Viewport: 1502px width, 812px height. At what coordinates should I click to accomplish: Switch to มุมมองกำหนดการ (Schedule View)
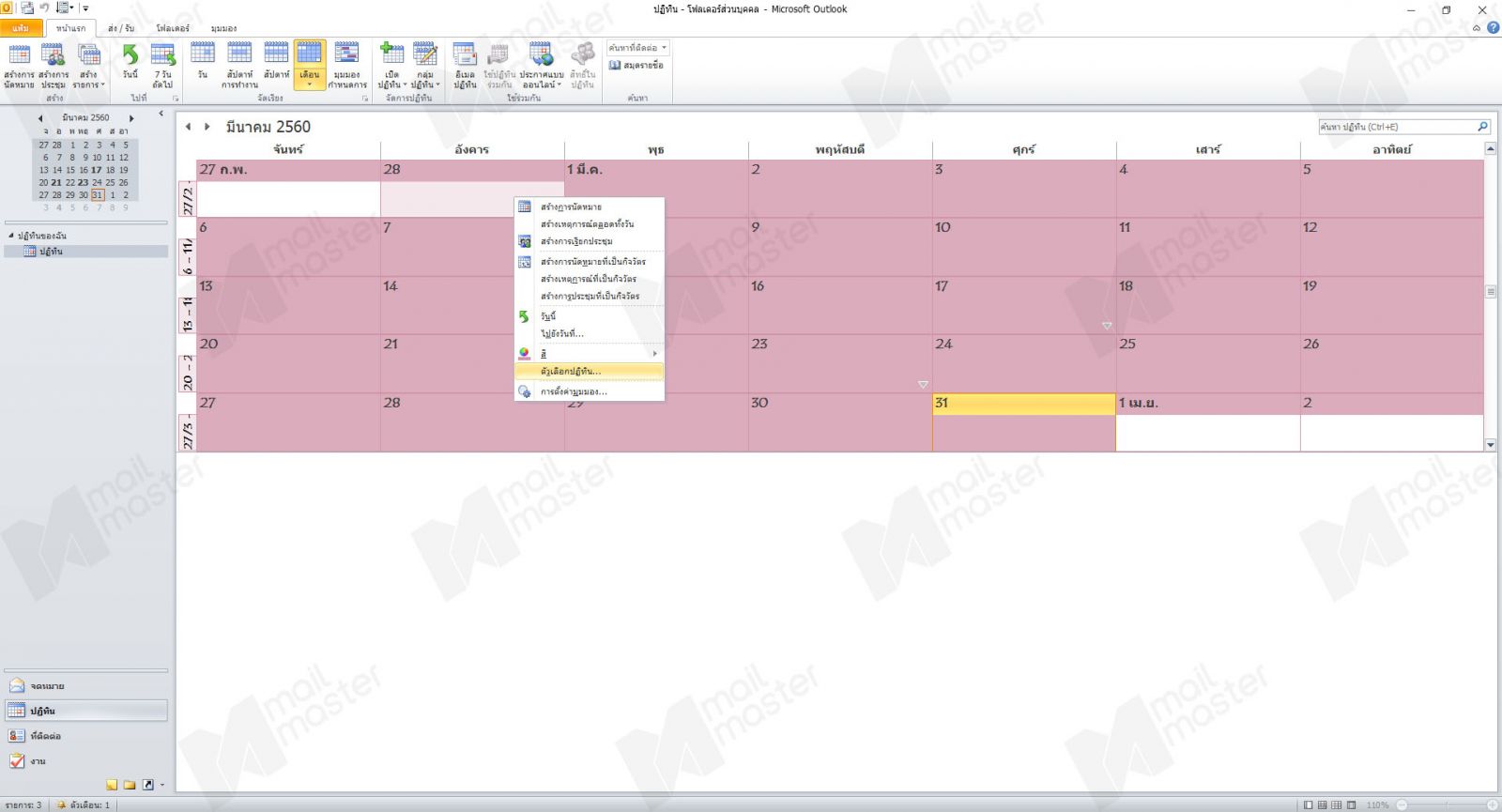346,66
